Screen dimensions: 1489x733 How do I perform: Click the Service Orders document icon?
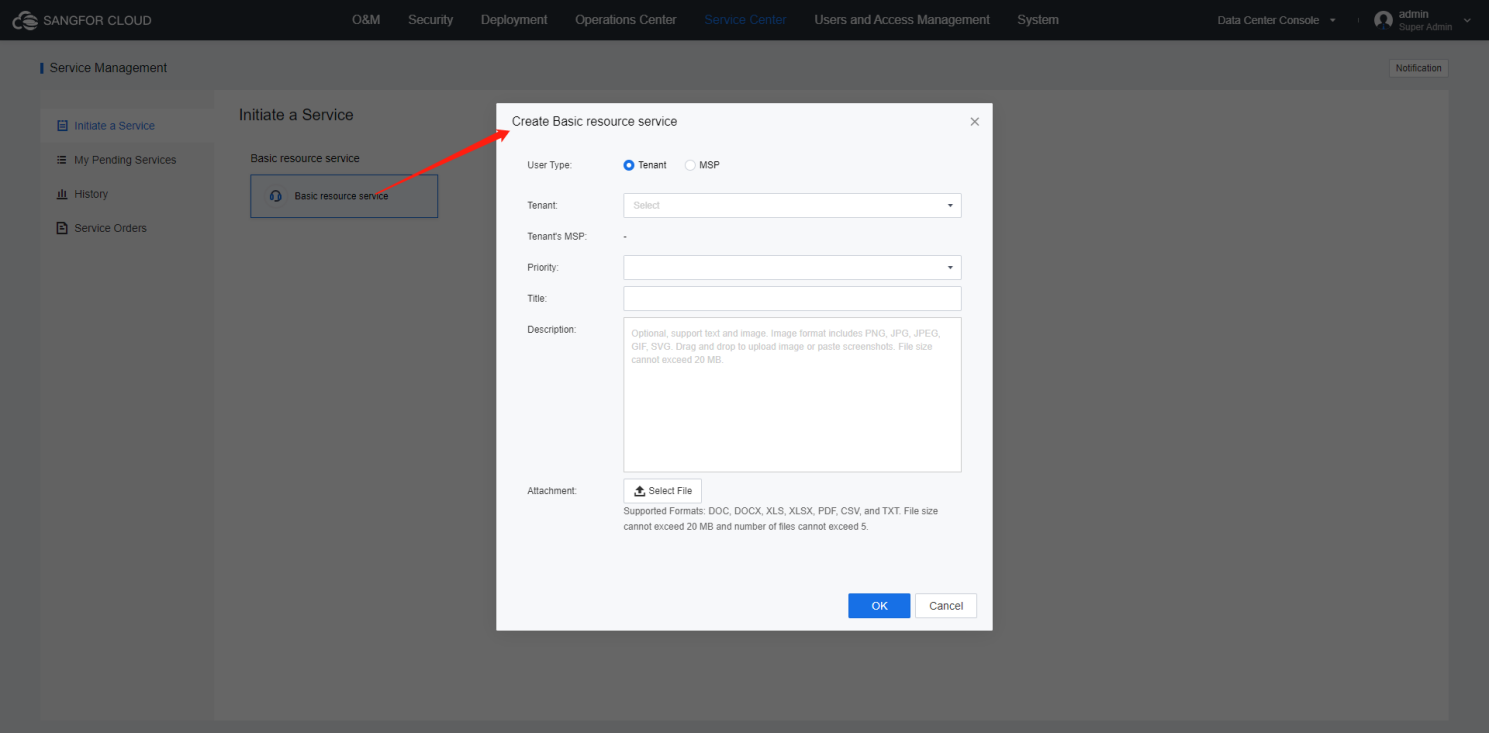(62, 228)
